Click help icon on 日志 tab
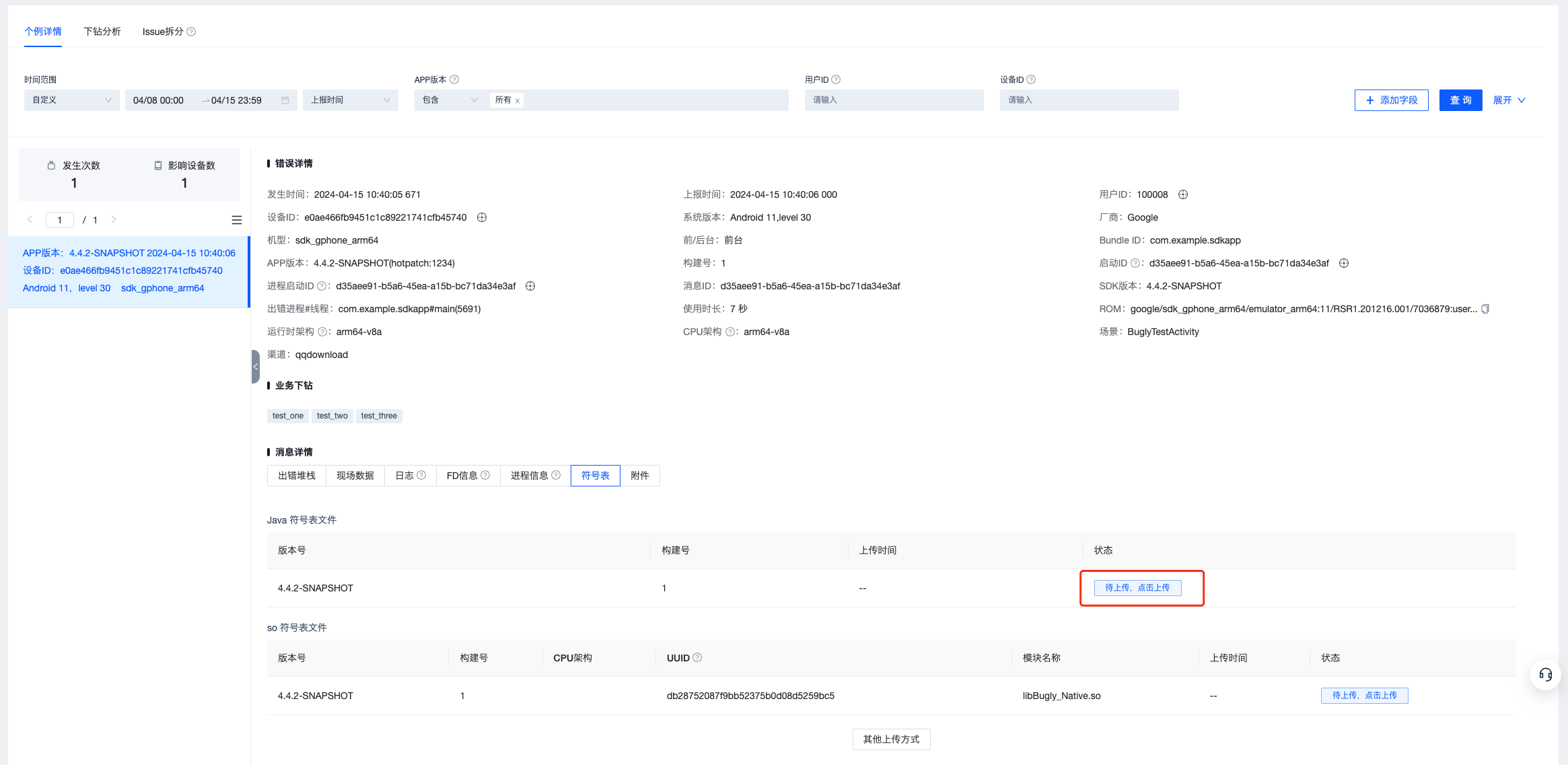 (421, 475)
